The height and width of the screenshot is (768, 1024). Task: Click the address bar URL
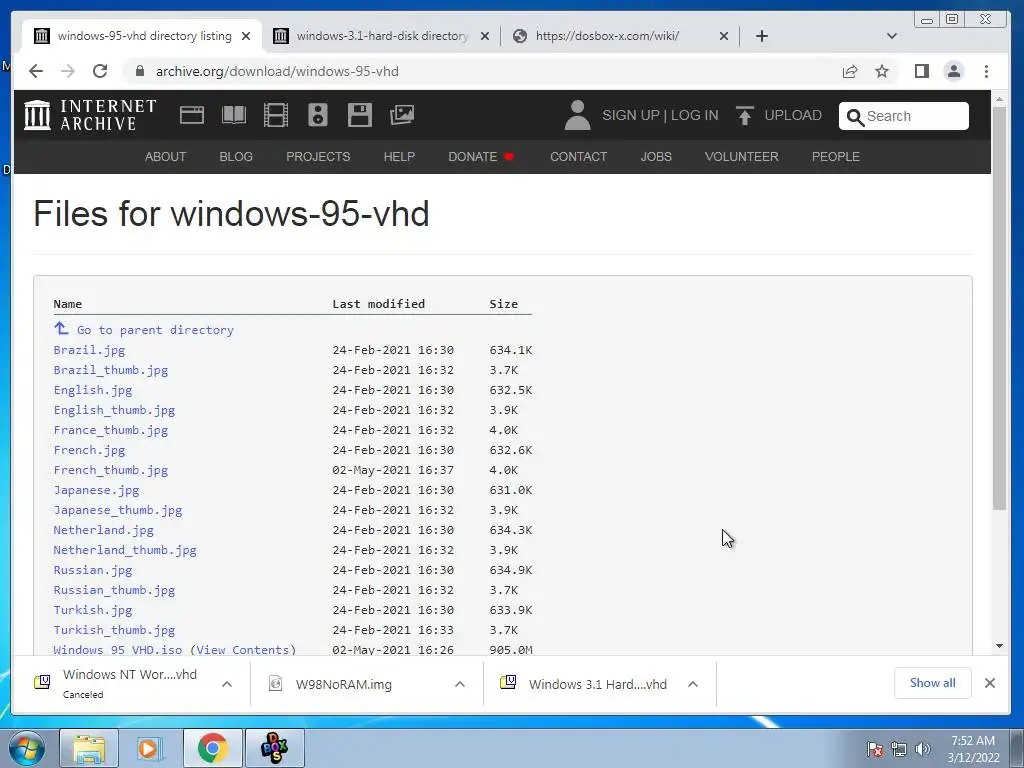pos(277,71)
